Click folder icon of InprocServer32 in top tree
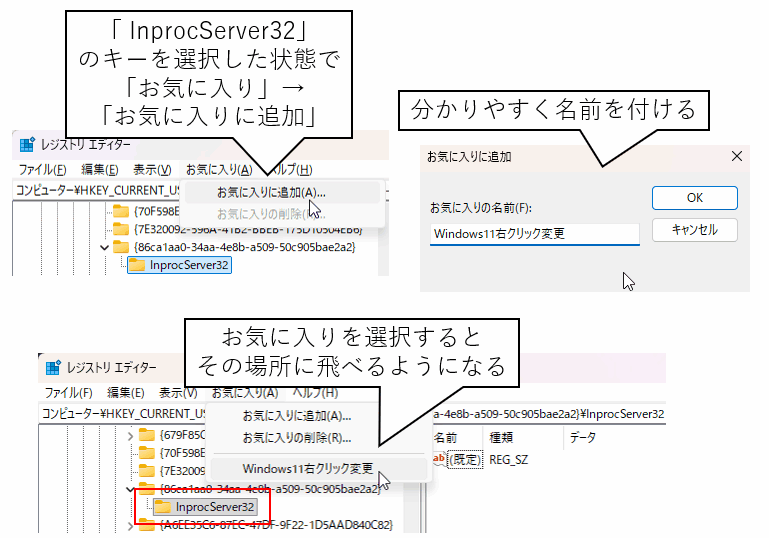Image resolution: width=769 pixels, height=538 pixels. [x=137, y=265]
